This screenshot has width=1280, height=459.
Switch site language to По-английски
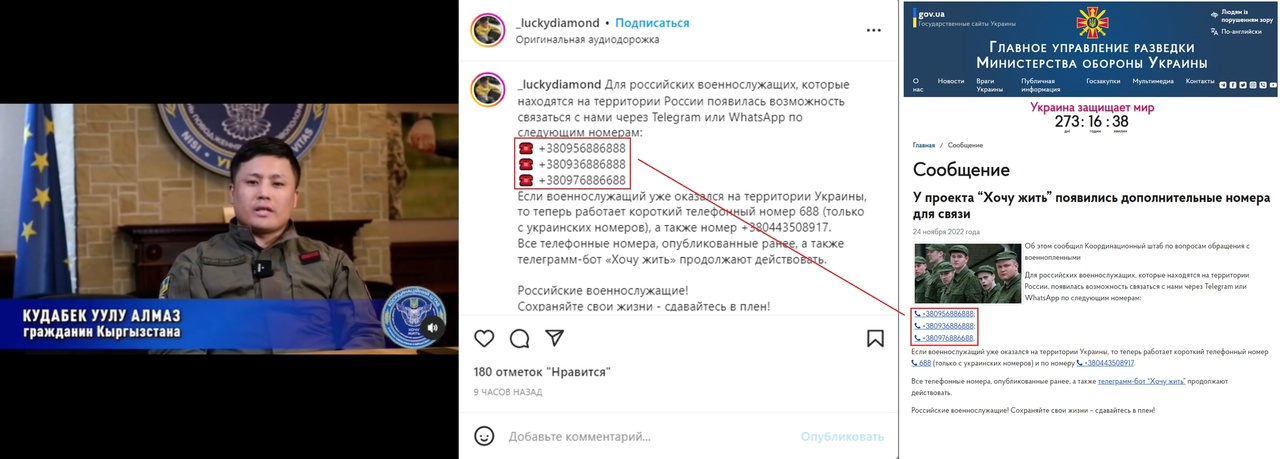click(x=1238, y=32)
